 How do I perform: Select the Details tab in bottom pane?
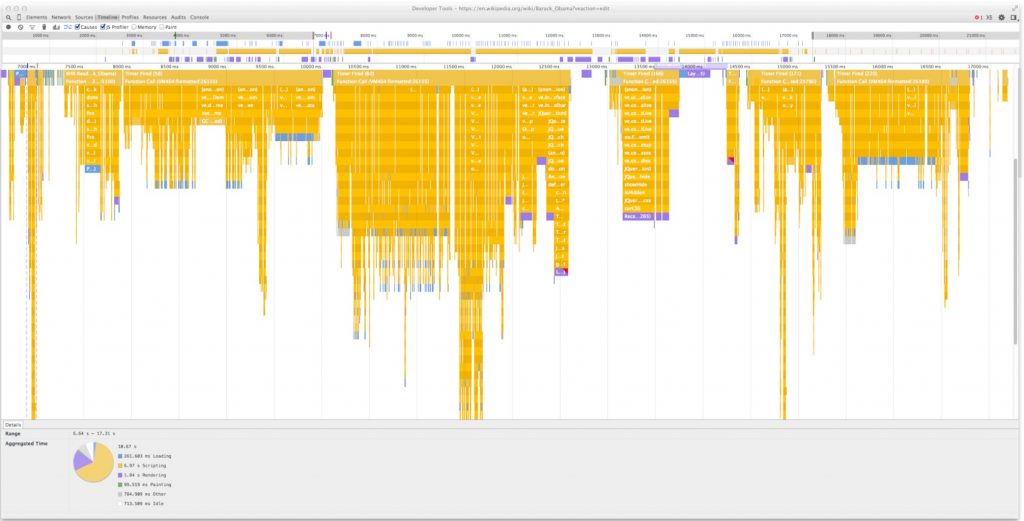13,425
